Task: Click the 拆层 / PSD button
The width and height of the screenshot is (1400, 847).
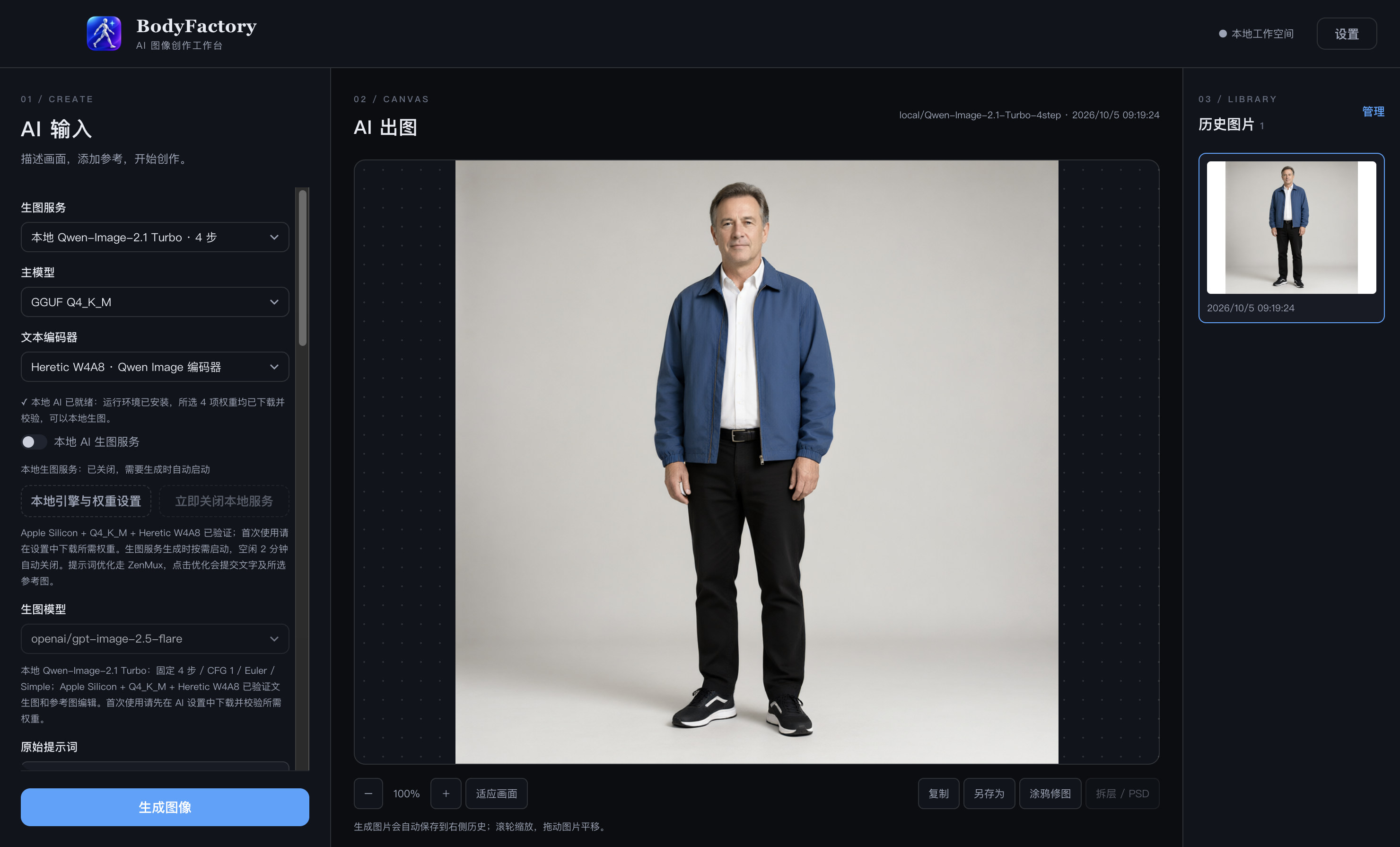Action: pos(1122,794)
